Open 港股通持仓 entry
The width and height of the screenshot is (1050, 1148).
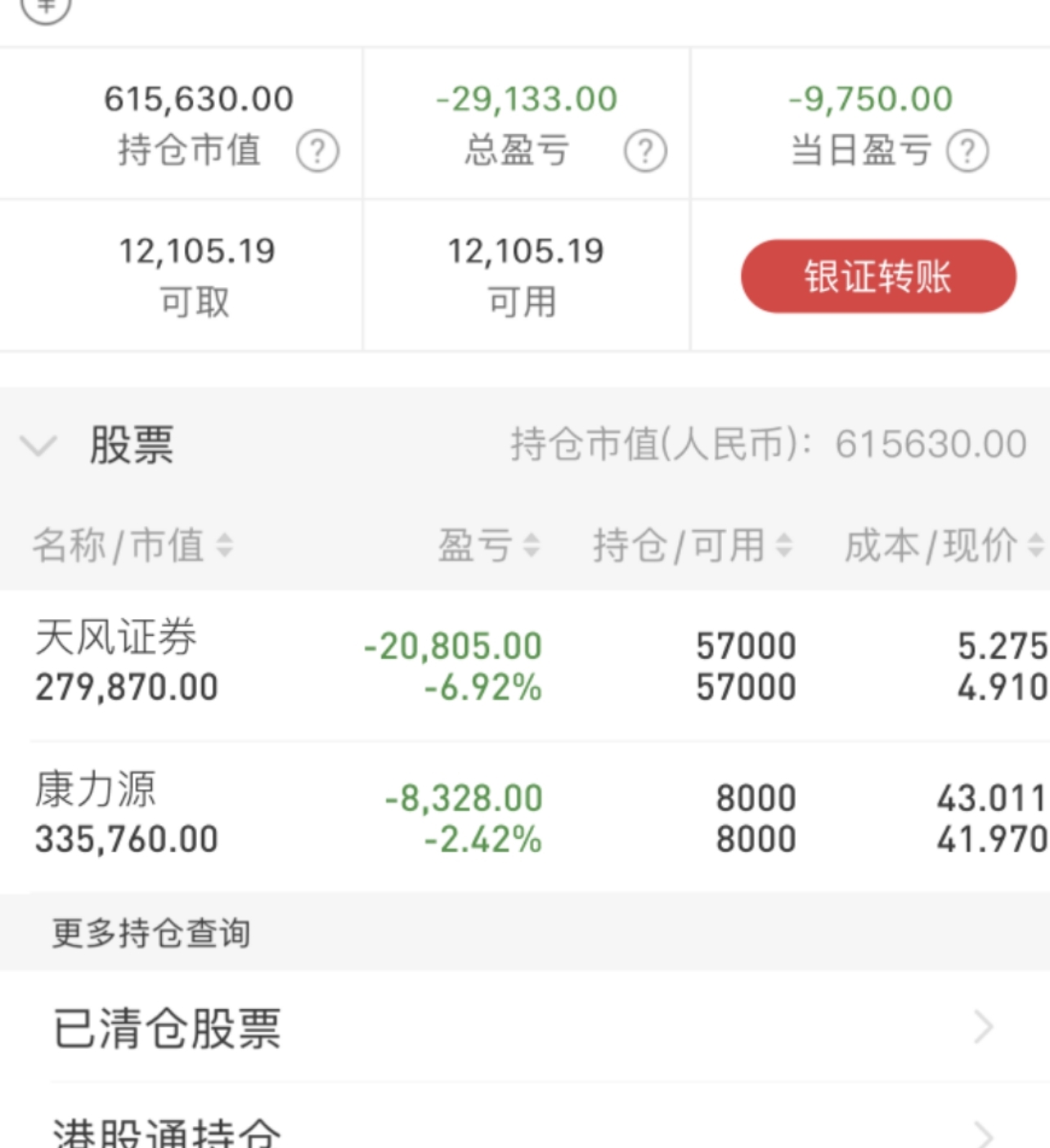pos(525,1117)
